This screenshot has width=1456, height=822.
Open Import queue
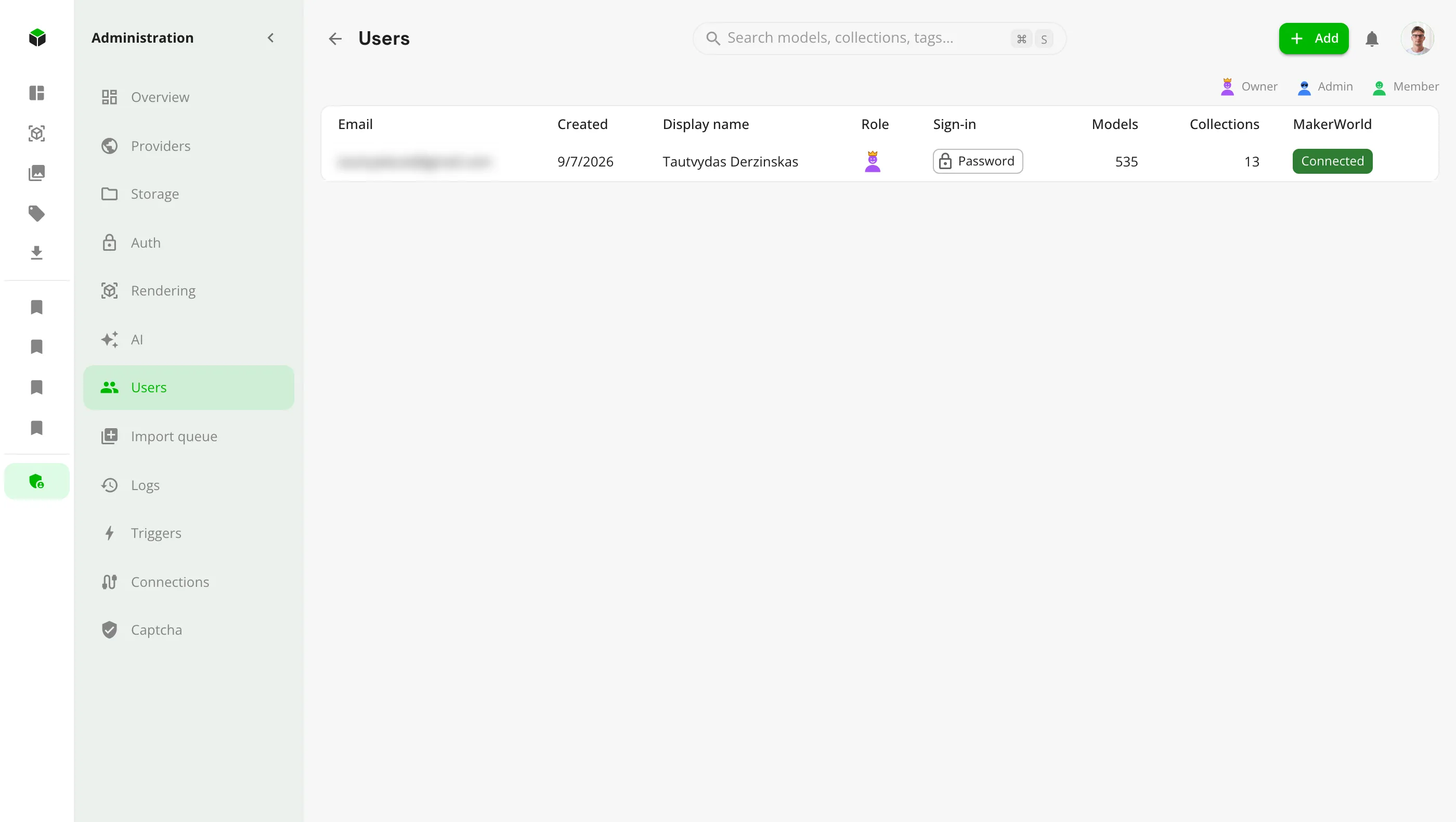click(x=189, y=436)
